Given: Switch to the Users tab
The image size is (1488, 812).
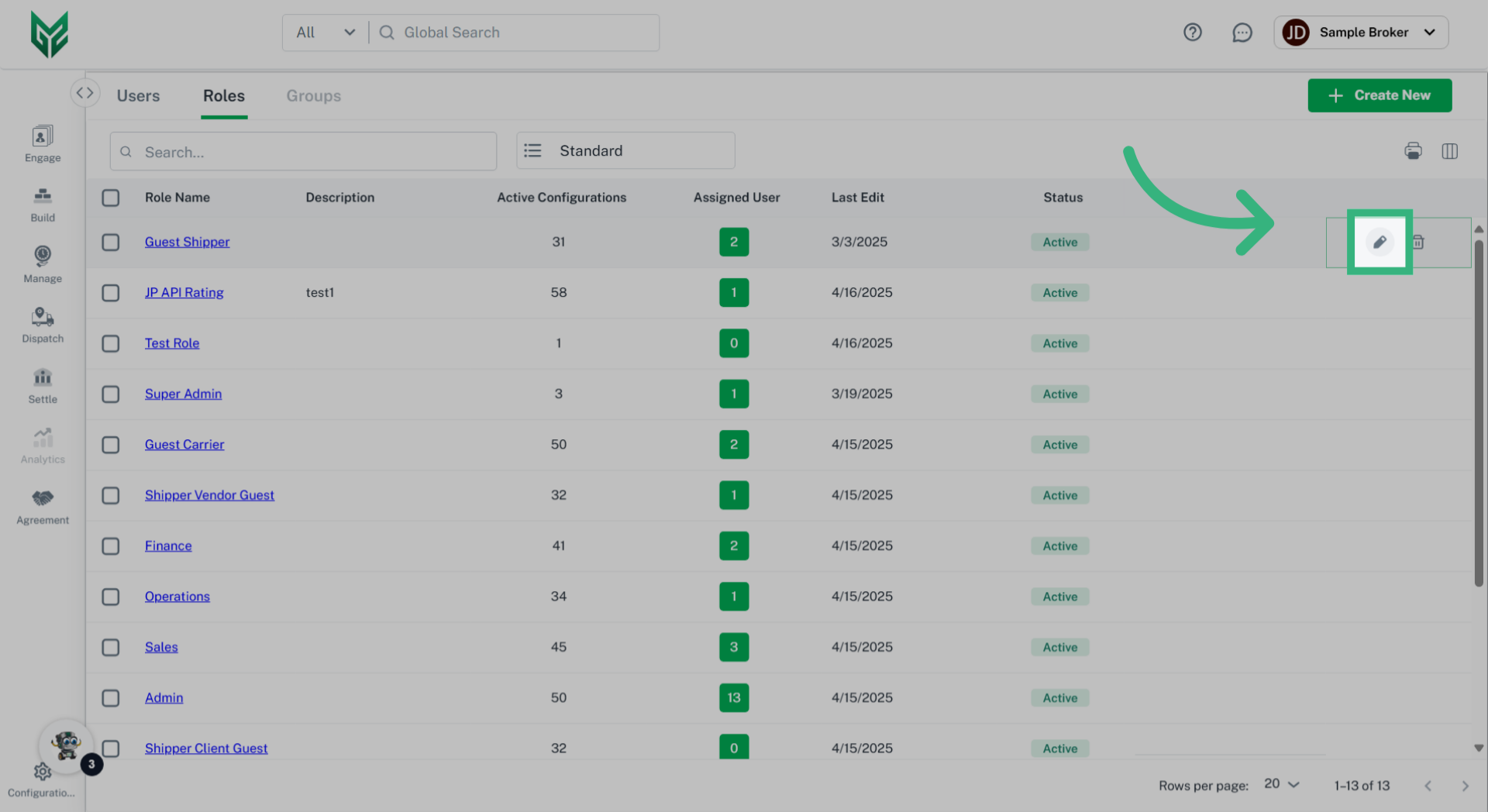Looking at the screenshot, I should click(138, 96).
